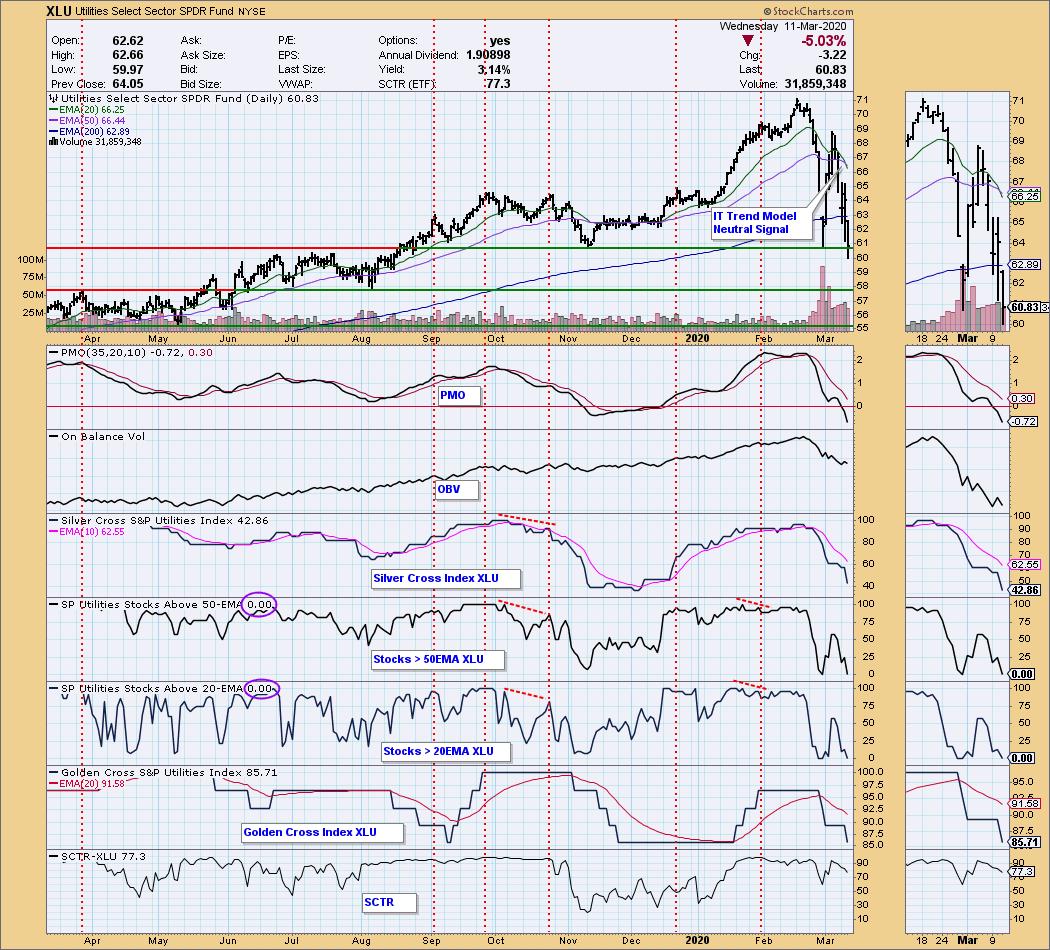
Task: Click the red down-triangle change indicator
Action: pyautogui.click(x=747, y=41)
